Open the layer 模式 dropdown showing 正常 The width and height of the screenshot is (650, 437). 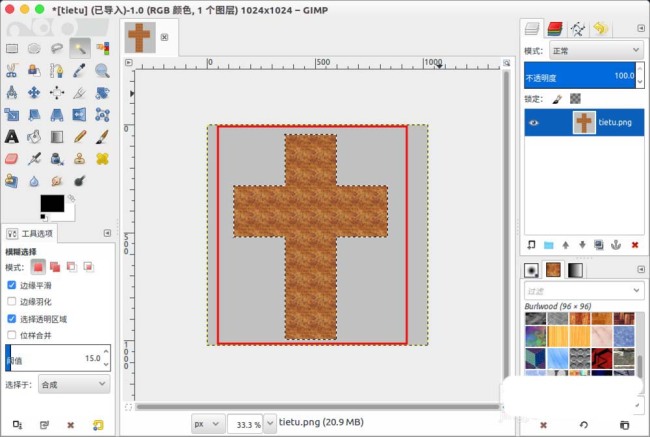(596, 51)
